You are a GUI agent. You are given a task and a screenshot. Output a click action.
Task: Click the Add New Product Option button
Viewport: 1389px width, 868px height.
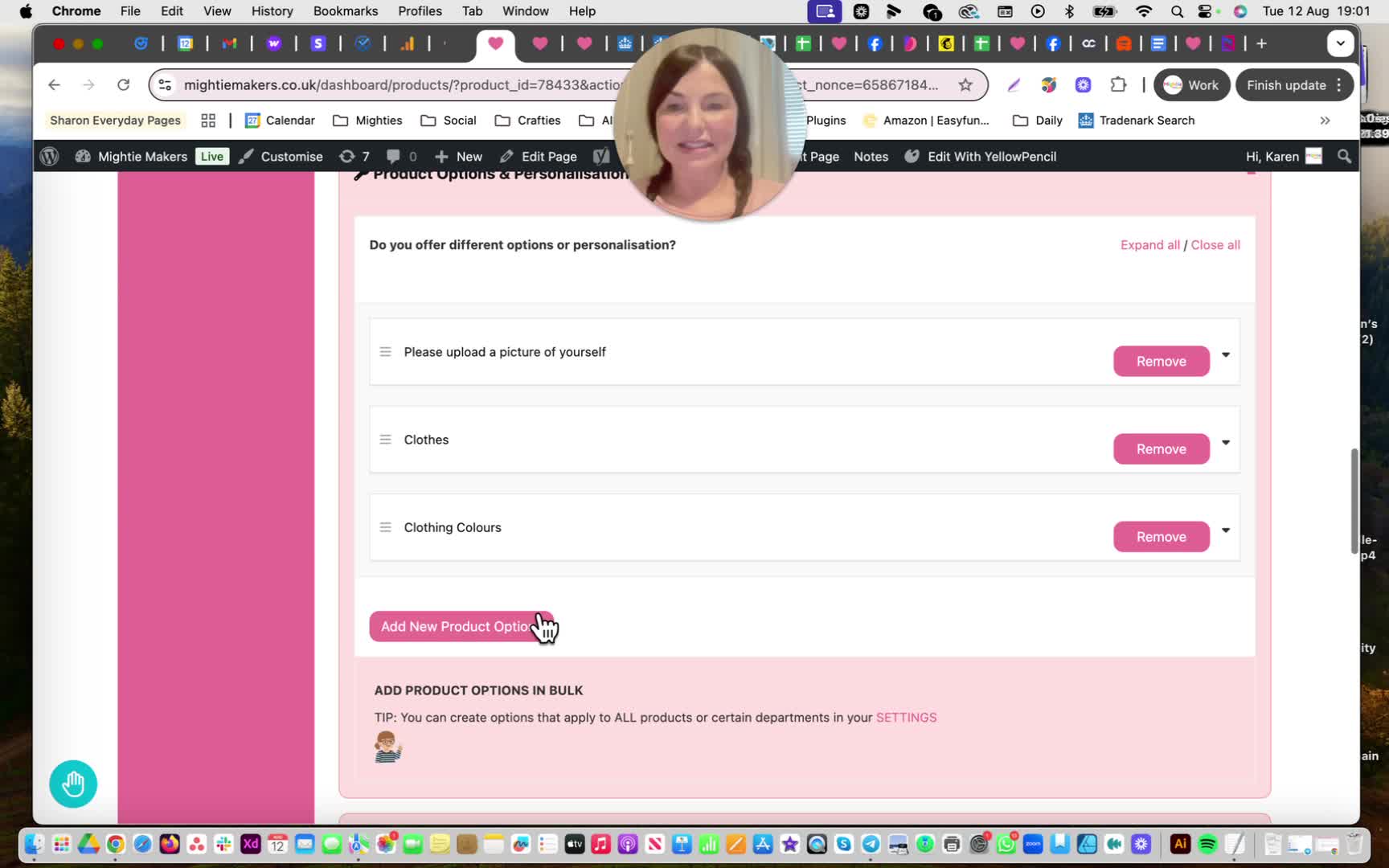pyautogui.click(x=461, y=626)
